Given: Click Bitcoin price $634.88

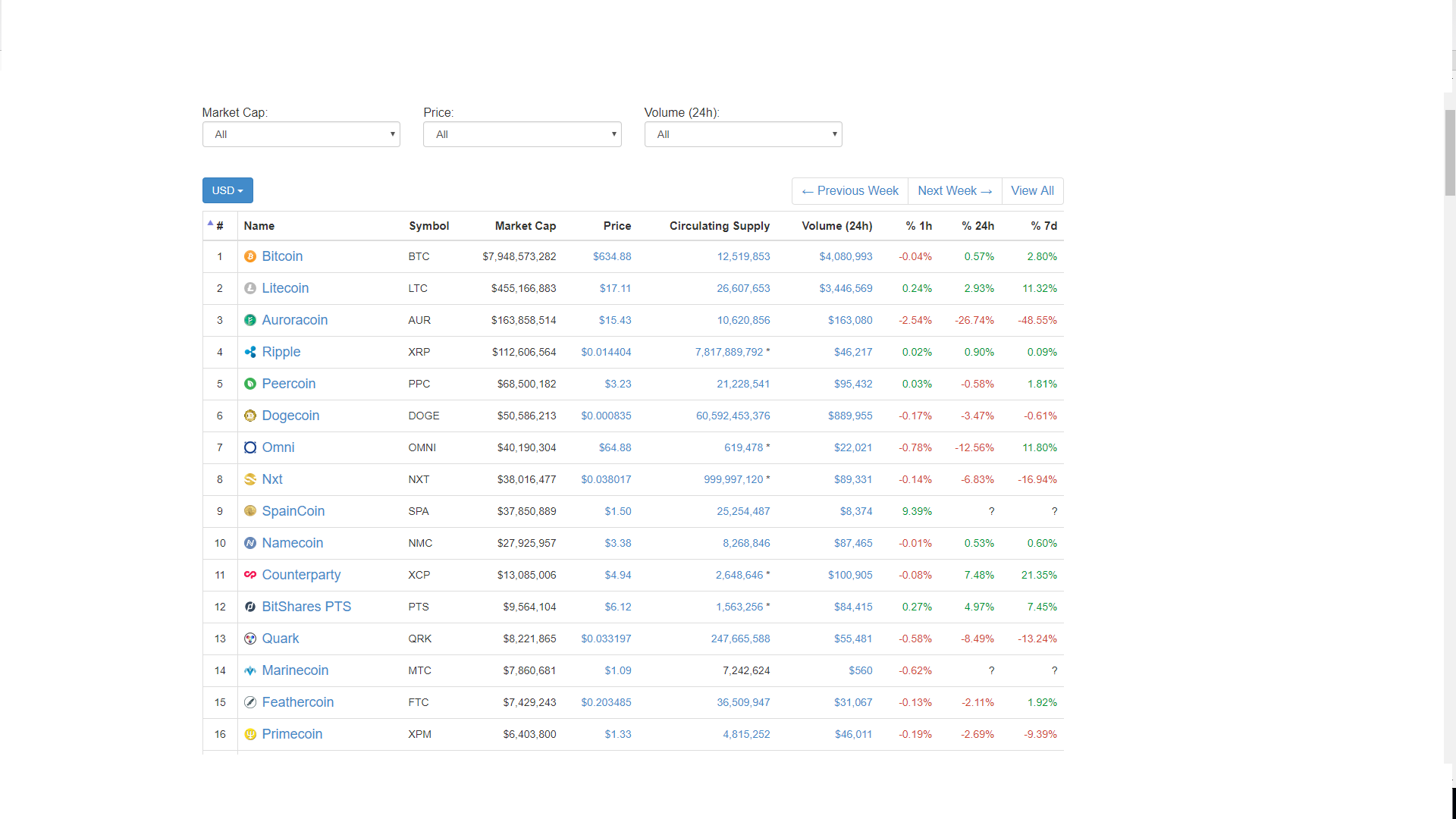Looking at the screenshot, I should (x=612, y=256).
